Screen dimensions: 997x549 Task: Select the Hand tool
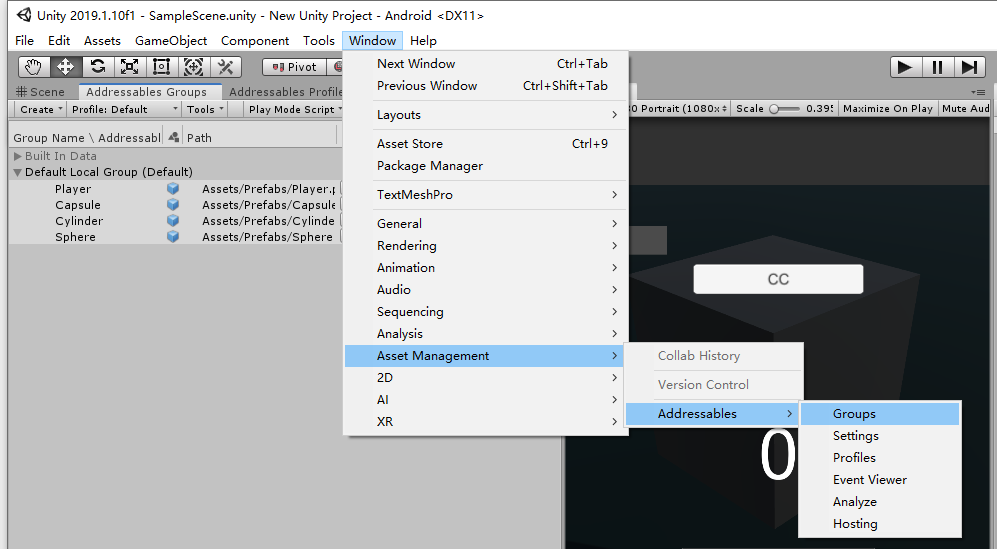tap(34, 66)
